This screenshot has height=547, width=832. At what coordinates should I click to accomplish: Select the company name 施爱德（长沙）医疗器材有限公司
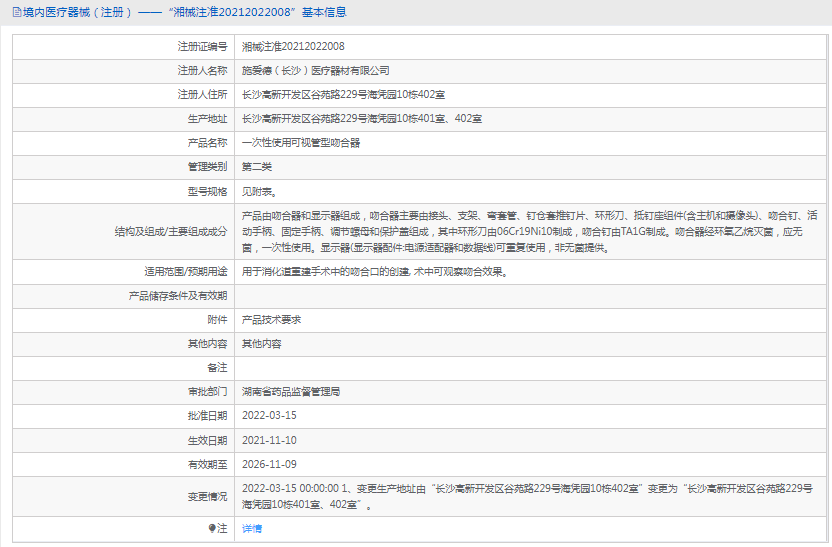pos(316,71)
